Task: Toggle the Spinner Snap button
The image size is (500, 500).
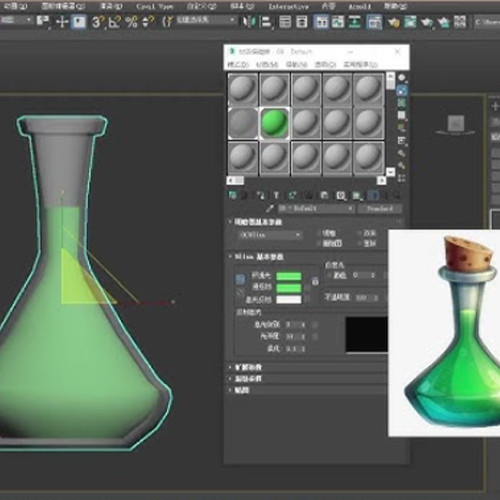Action: pos(148,22)
